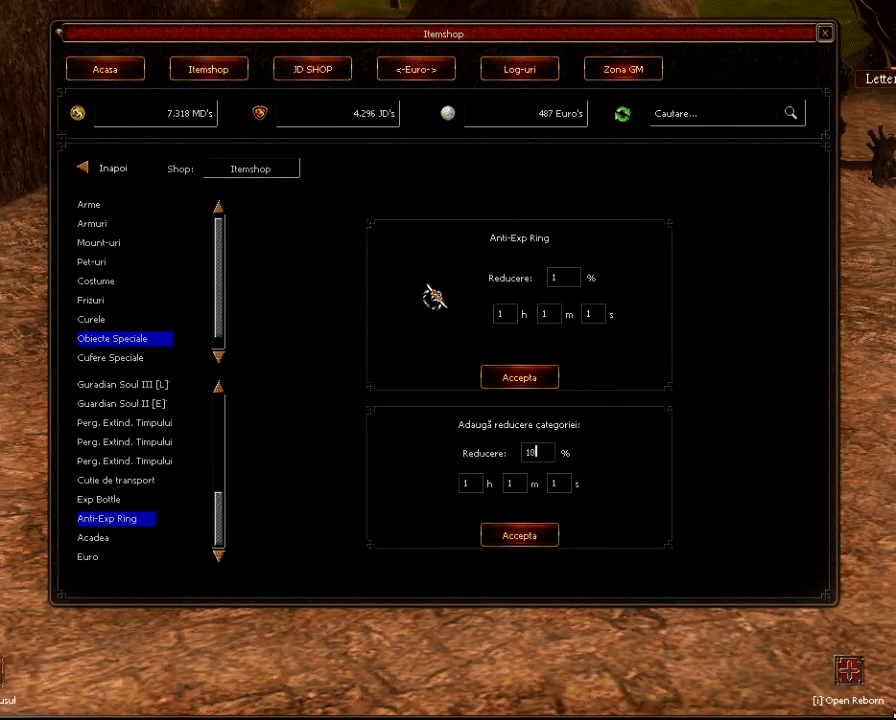The height and width of the screenshot is (720, 896).
Task: Click the red cross Open Reborn icon
Action: coord(849,671)
